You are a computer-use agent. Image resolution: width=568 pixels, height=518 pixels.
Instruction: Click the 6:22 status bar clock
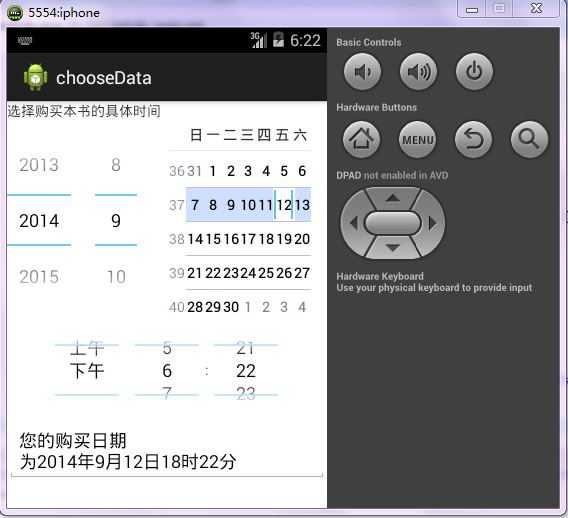(305, 40)
